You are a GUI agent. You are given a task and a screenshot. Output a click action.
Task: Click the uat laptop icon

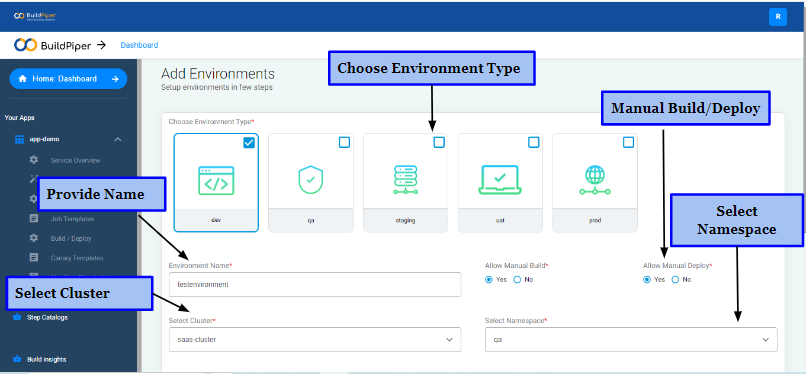[x=500, y=180]
